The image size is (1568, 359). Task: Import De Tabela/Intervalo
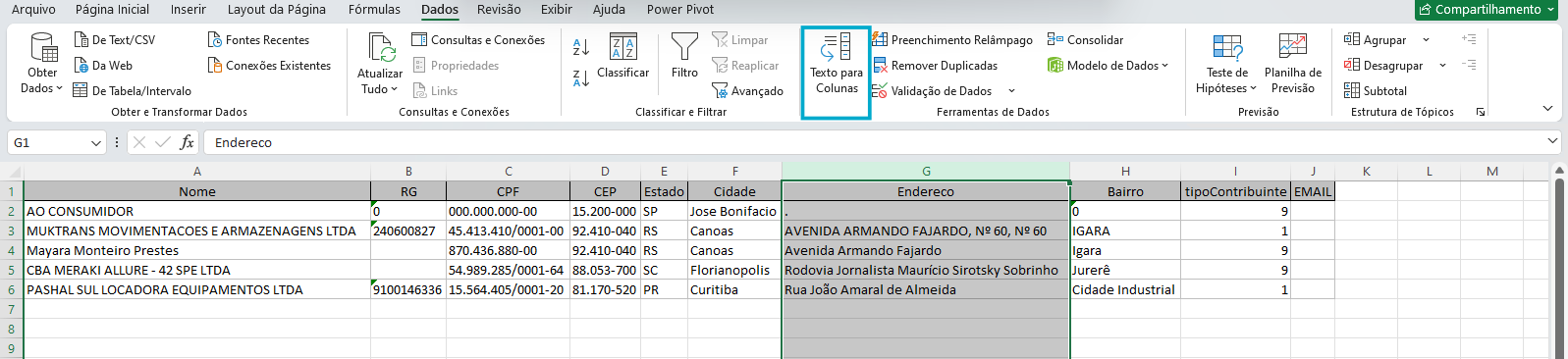(x=133, y=91)
